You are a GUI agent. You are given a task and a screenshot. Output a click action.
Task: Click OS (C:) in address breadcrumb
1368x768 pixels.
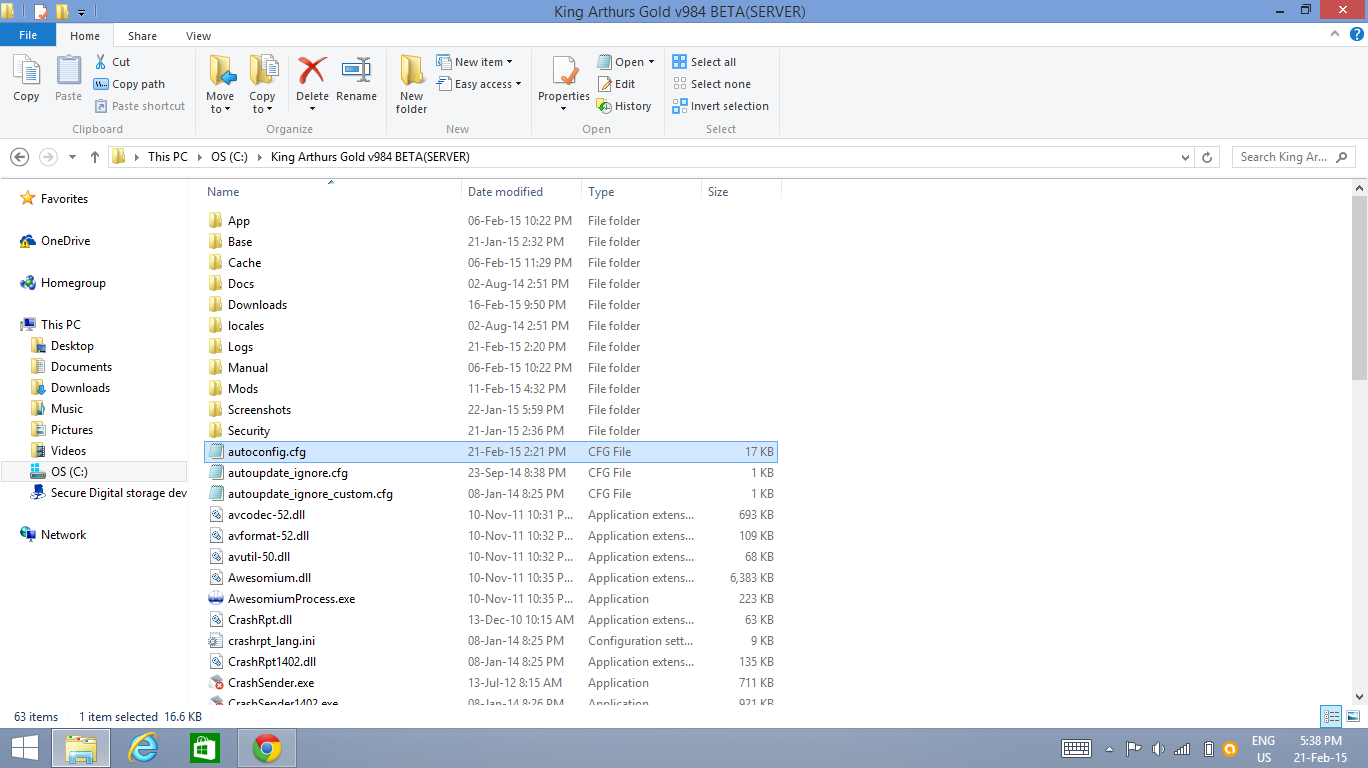point(229,157)
